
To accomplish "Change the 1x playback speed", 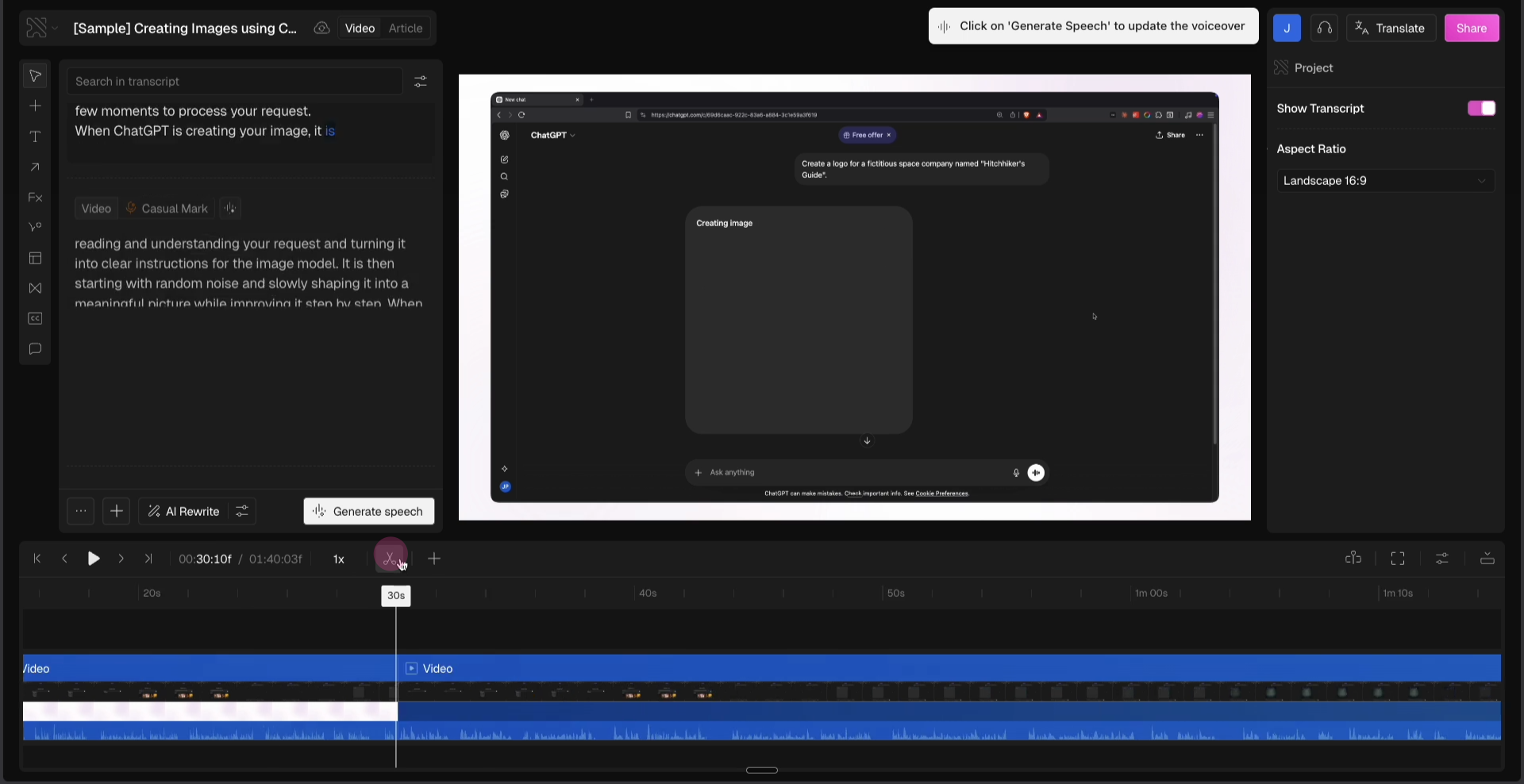I will [x=339, y=559].
